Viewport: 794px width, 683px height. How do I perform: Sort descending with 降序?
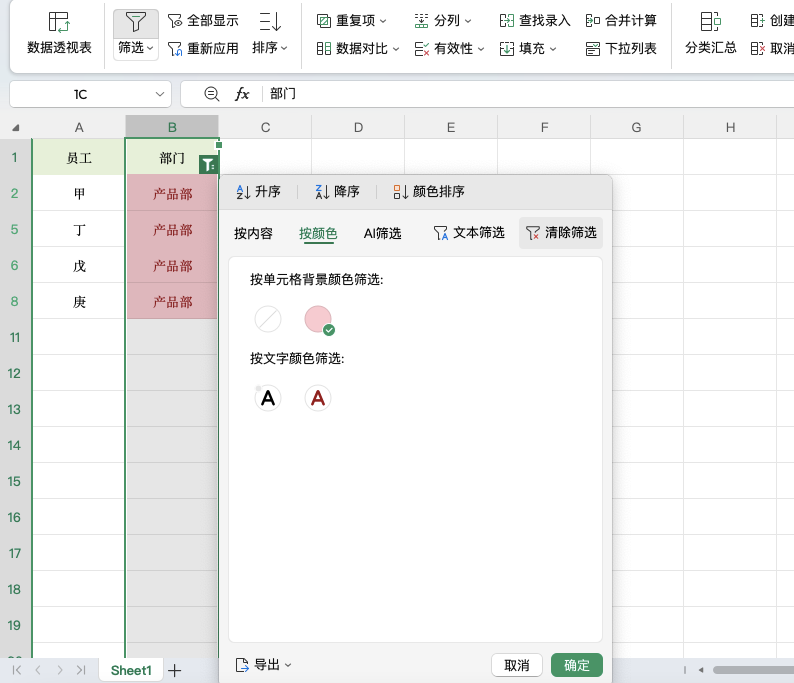[x=337, y=191]
